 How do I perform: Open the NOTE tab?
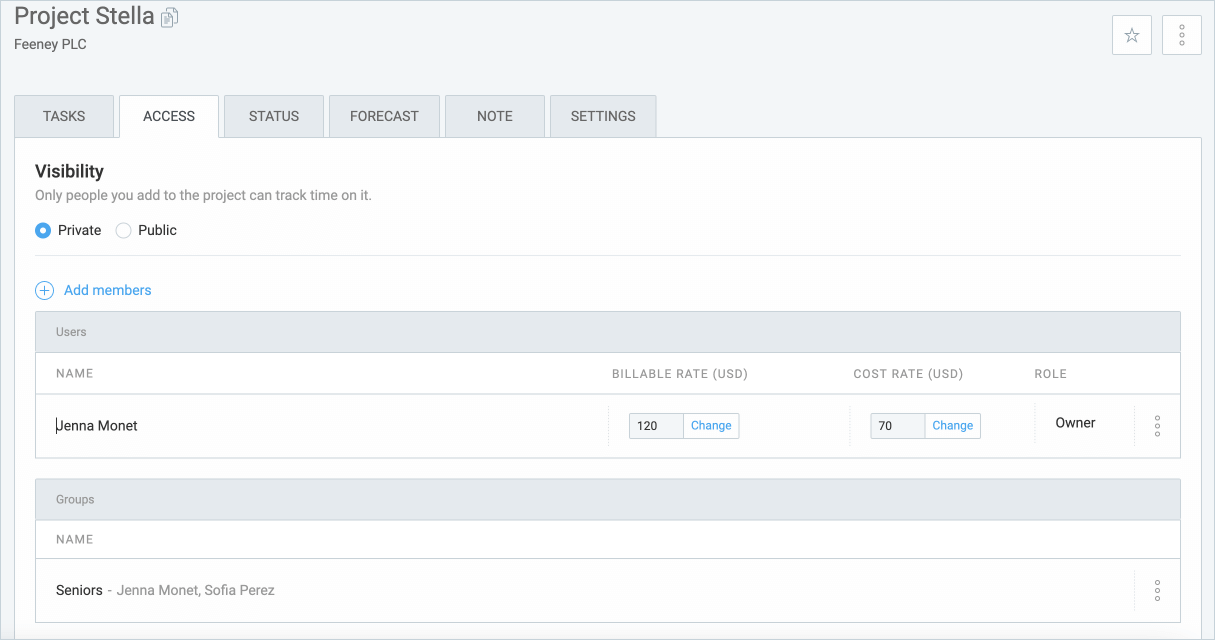click(494, 116)
